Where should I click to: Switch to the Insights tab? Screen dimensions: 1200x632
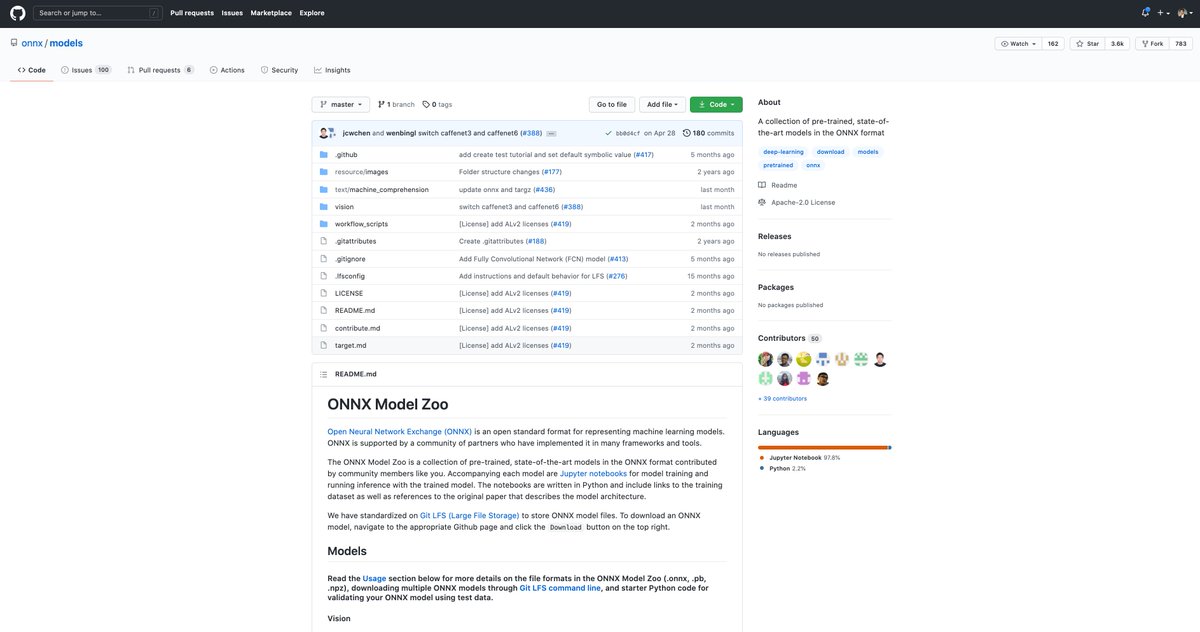(332, 70)
